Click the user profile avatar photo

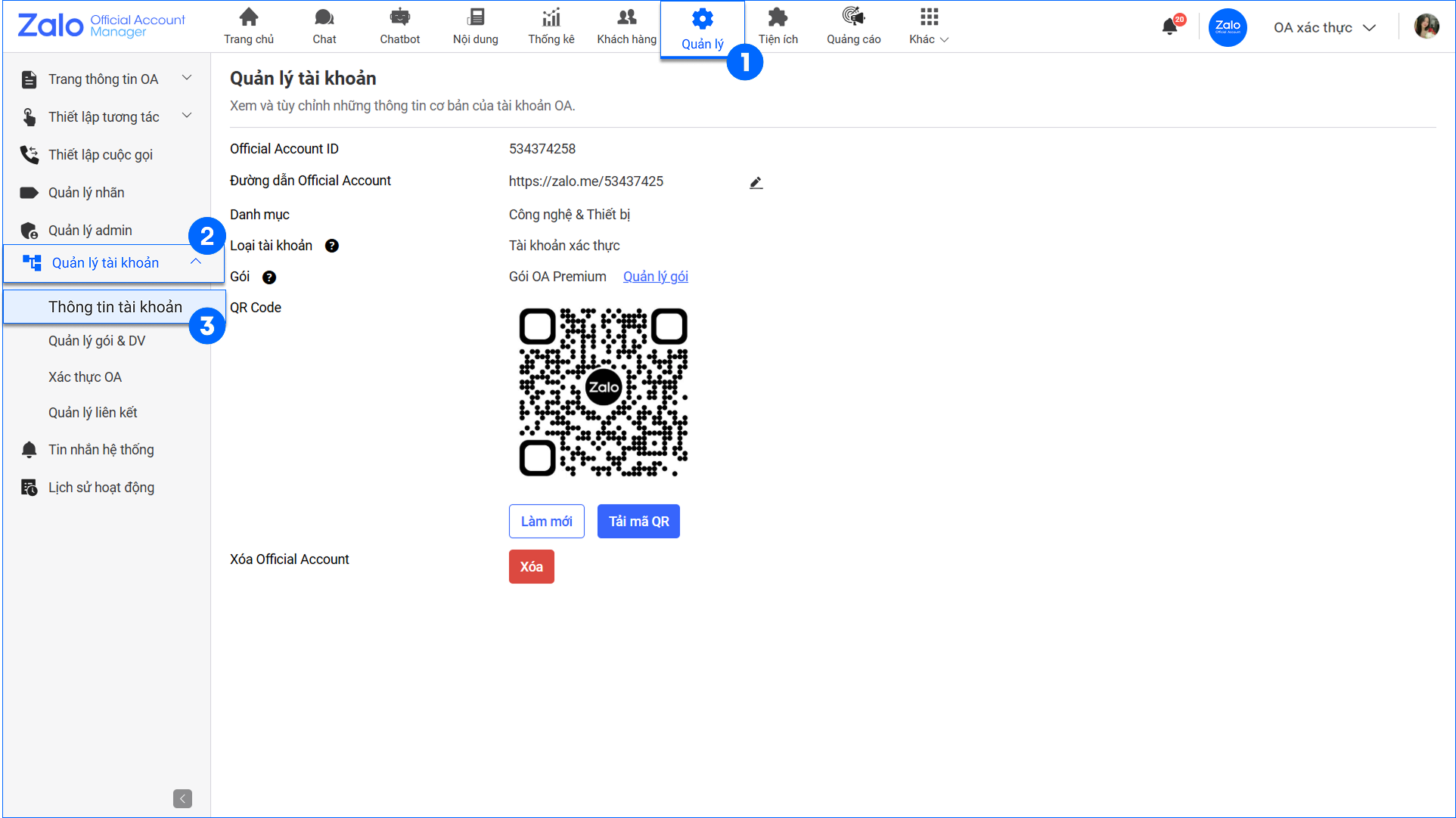point(1427,26)
